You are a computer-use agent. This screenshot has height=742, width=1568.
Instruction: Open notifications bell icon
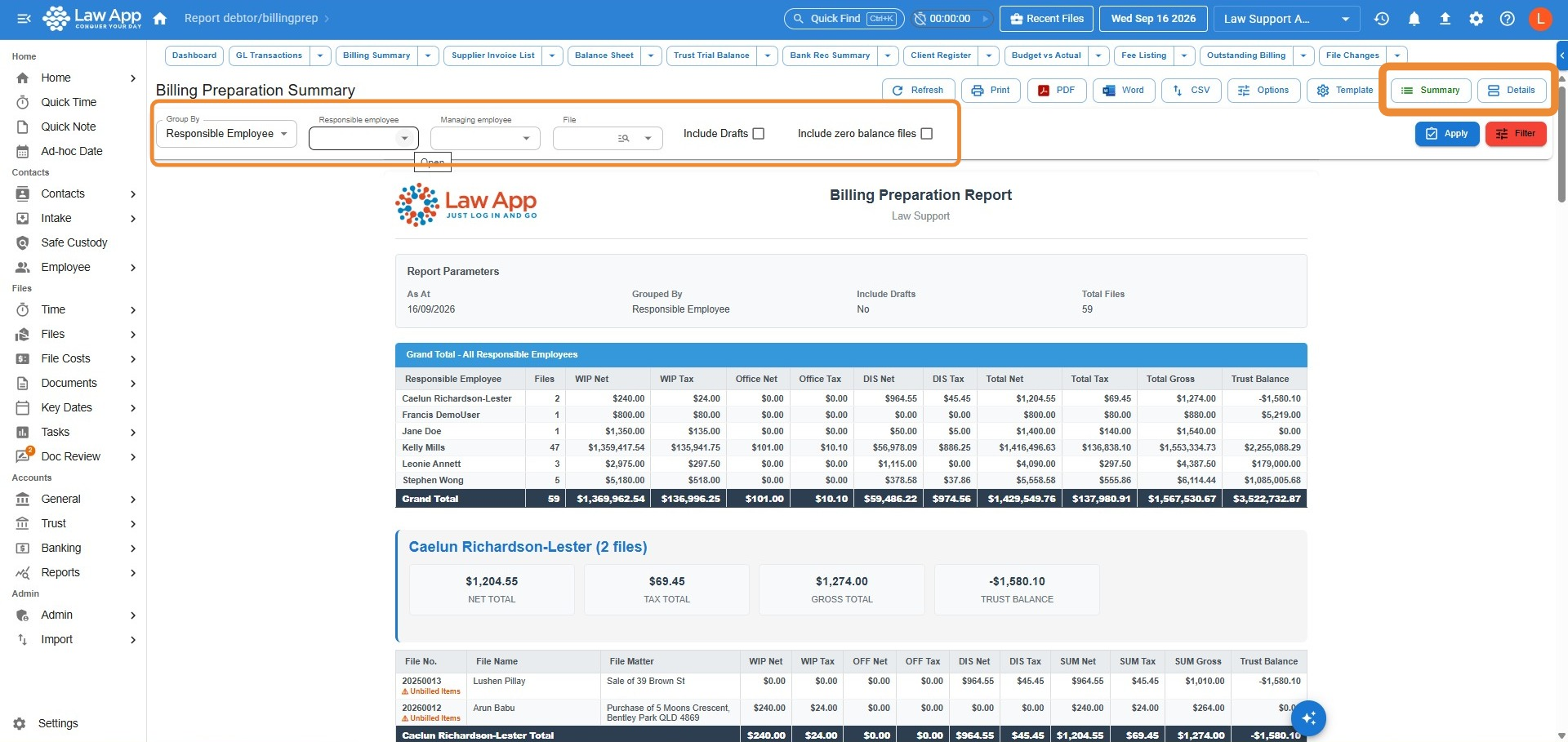[1414, 18]
